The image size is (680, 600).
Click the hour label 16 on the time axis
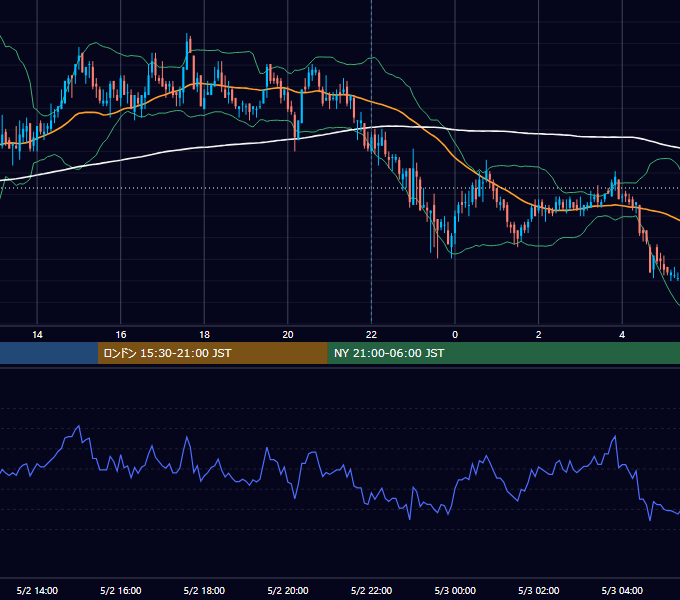click(121, 335)
